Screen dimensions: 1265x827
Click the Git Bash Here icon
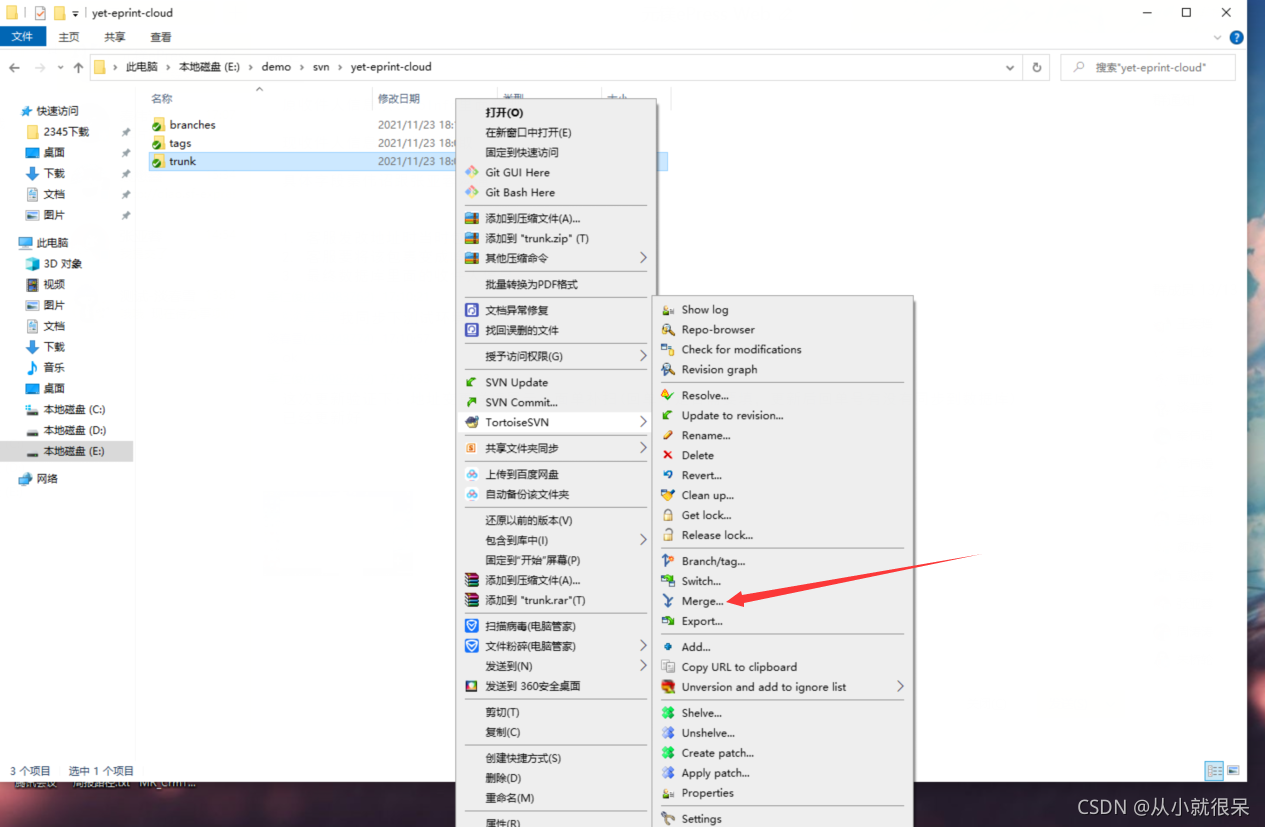tap(472, 192)
